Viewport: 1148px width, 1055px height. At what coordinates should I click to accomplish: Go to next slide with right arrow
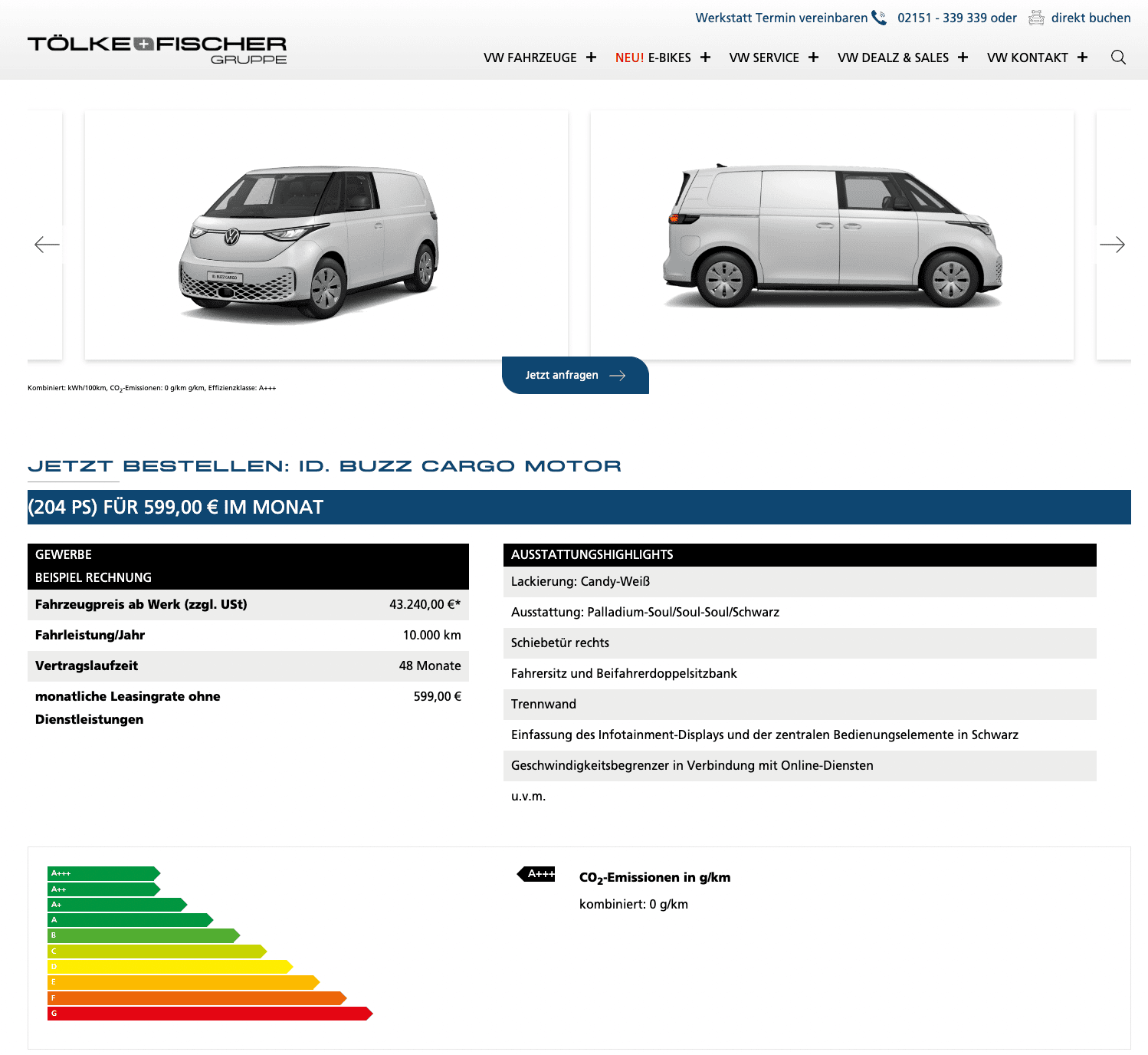[x=1112, y=245]
